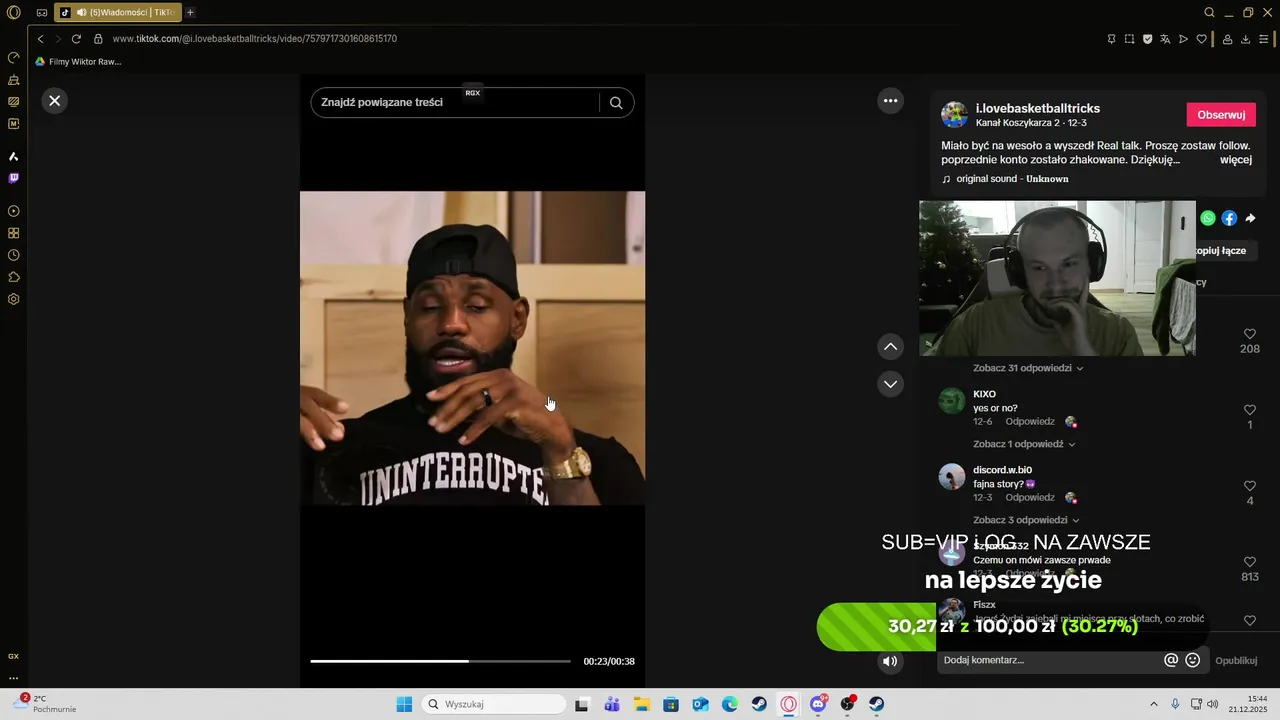
Task: Switch to the TikTok Wiadomości browser tab
Action: click(x=118, y=12)
